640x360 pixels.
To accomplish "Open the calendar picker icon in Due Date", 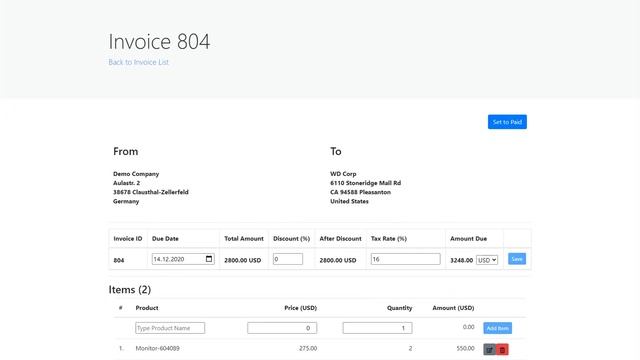I will click(209, 259).
